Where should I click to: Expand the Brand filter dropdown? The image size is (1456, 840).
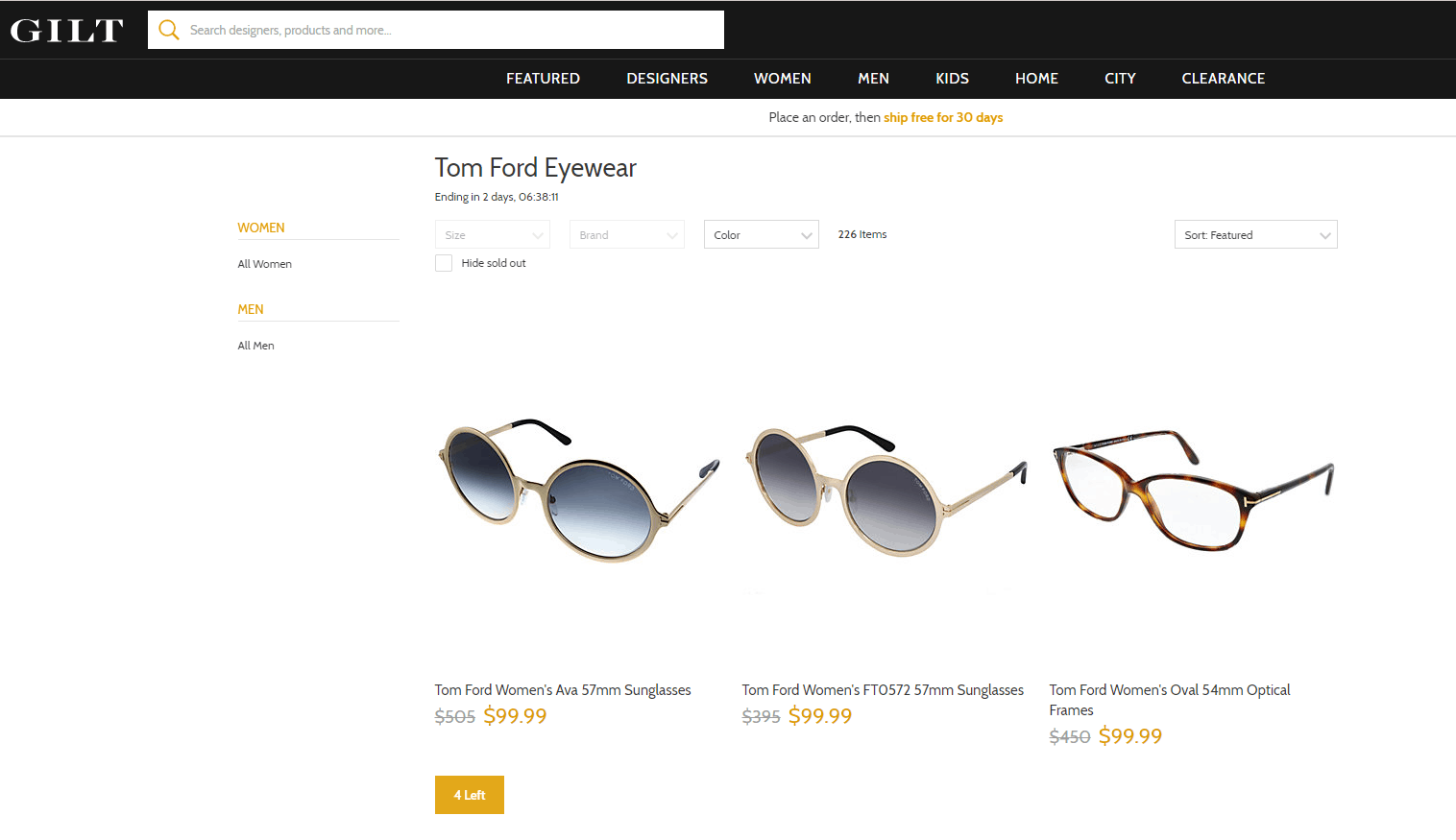click(627, 234)
